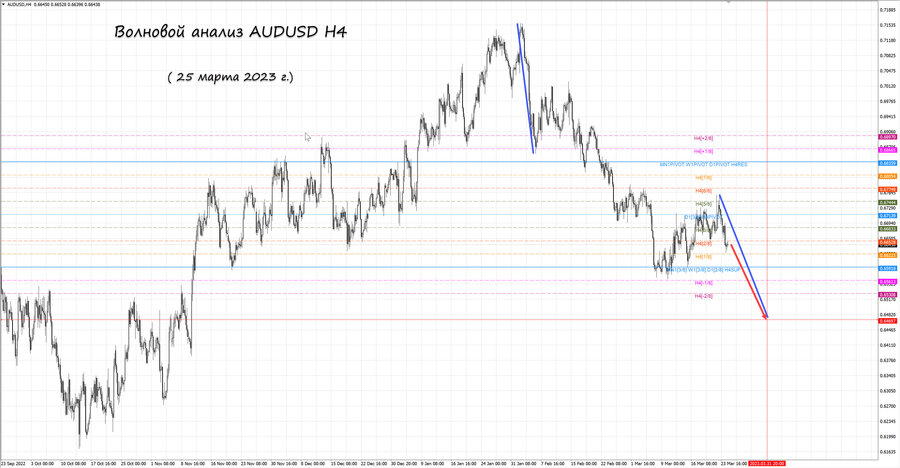Click the '23 Sep 2022' time axis label

click(13, 463)
